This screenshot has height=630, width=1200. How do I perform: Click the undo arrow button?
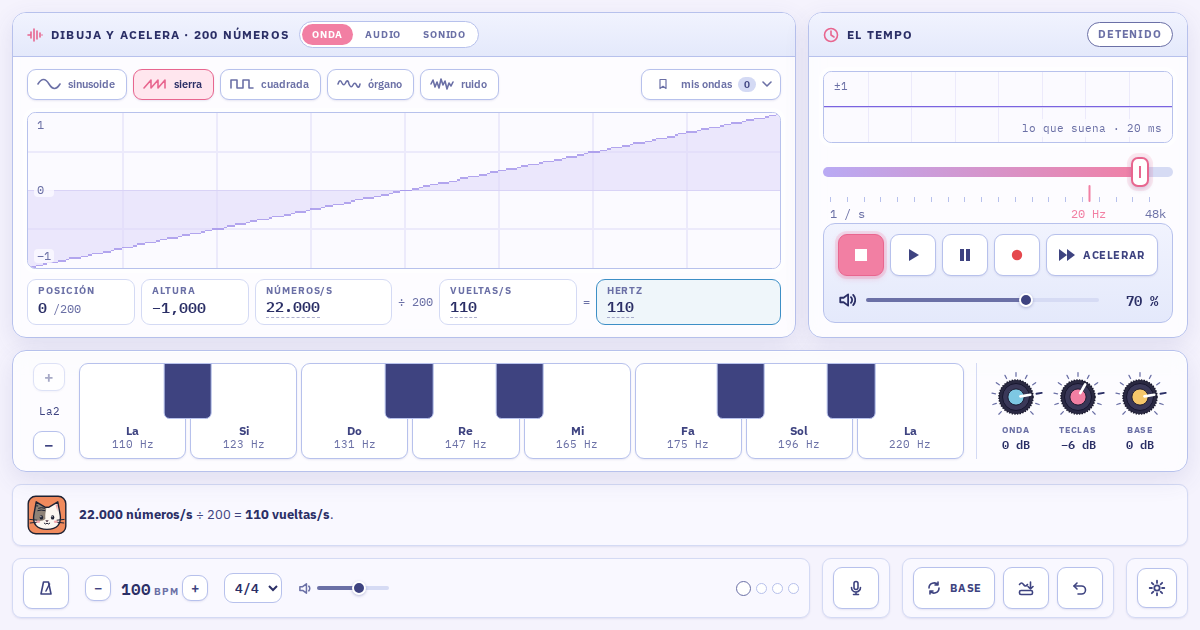[x=1080, y=588]
